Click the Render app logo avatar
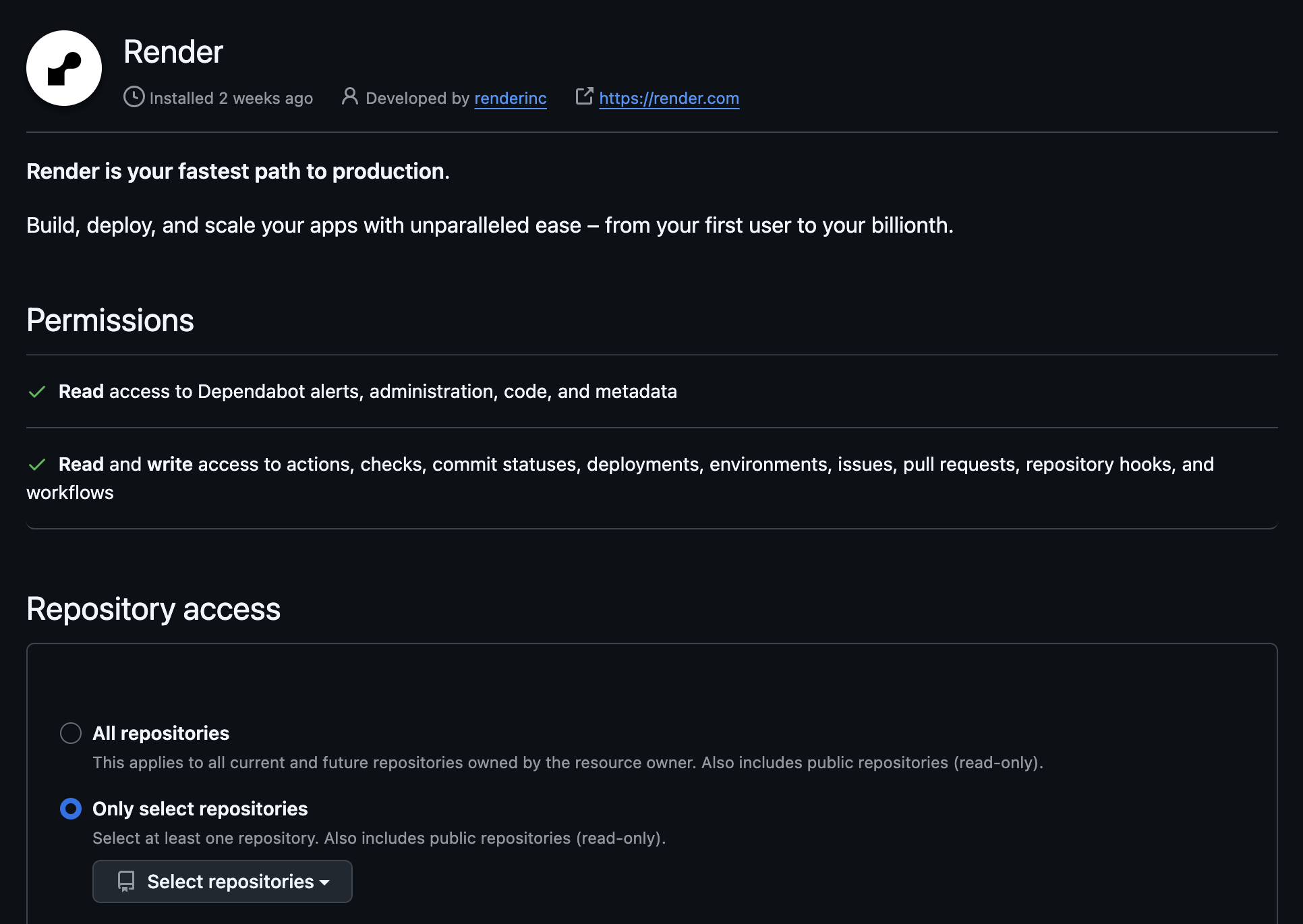The image size is (1303, 924). pos(64,68)
